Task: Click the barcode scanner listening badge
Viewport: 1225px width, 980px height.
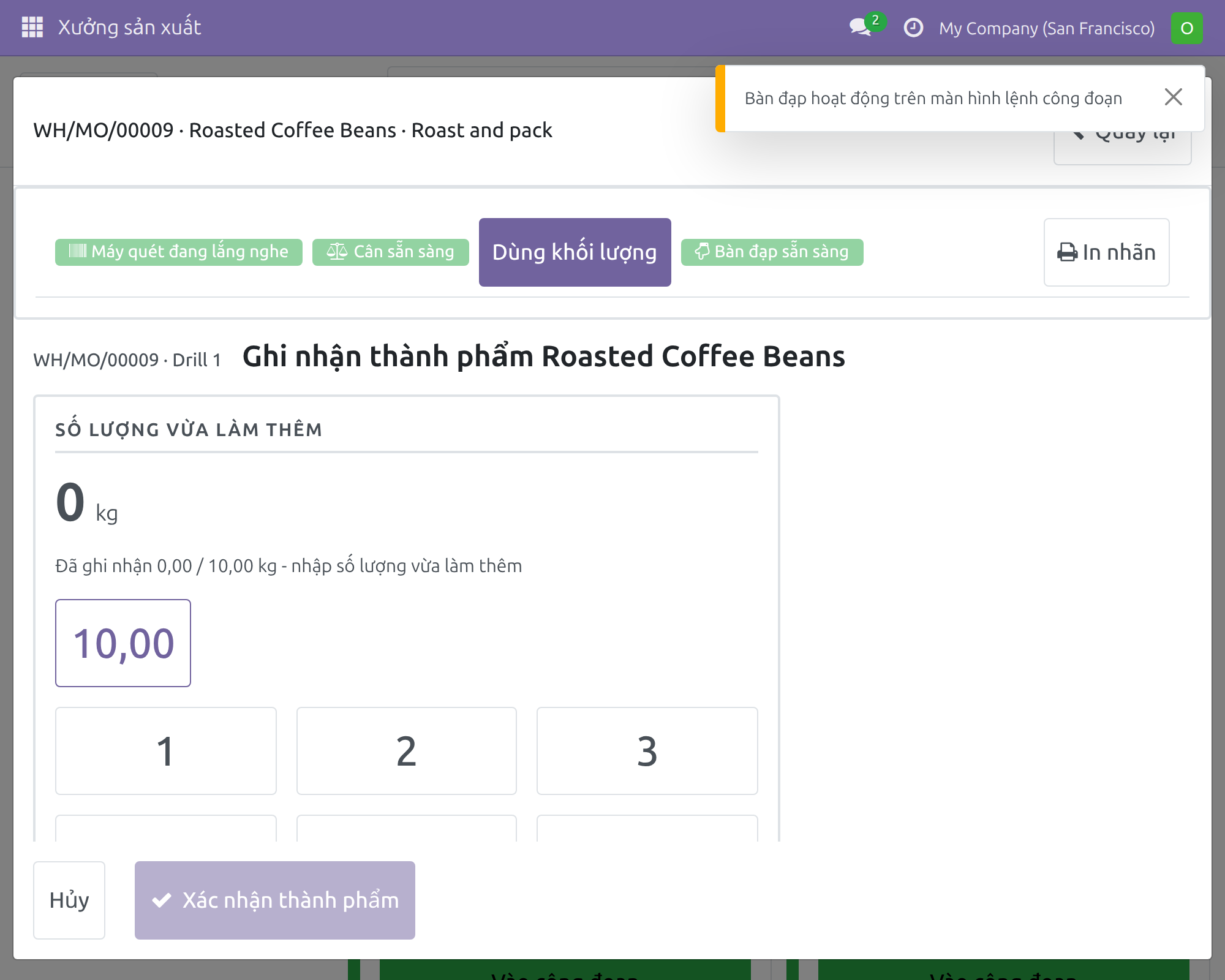Action: 179,252
